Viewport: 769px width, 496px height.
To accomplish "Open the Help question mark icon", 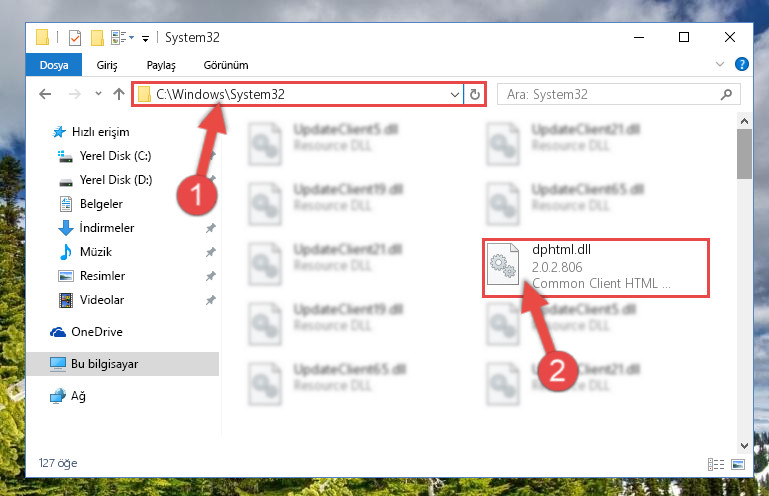I will (742, 64).
